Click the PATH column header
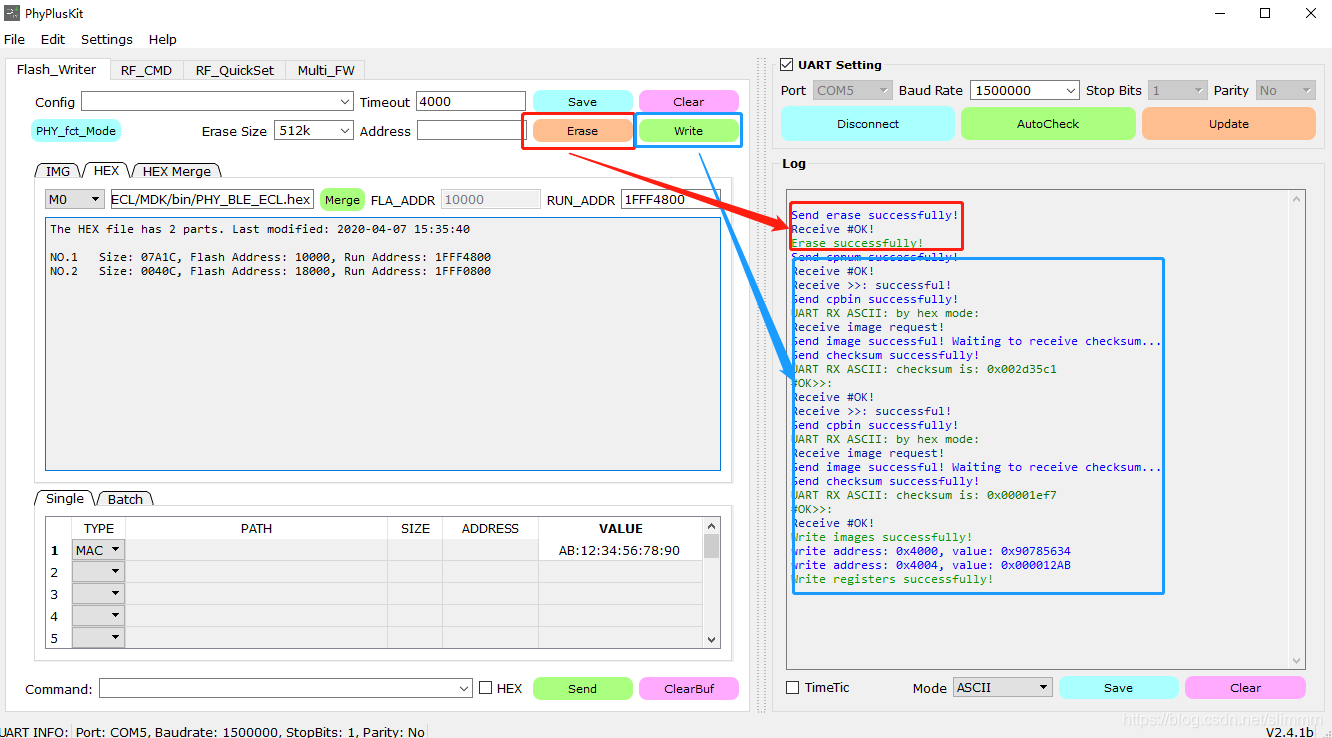The image size is (1332, 738). [257, 528]
